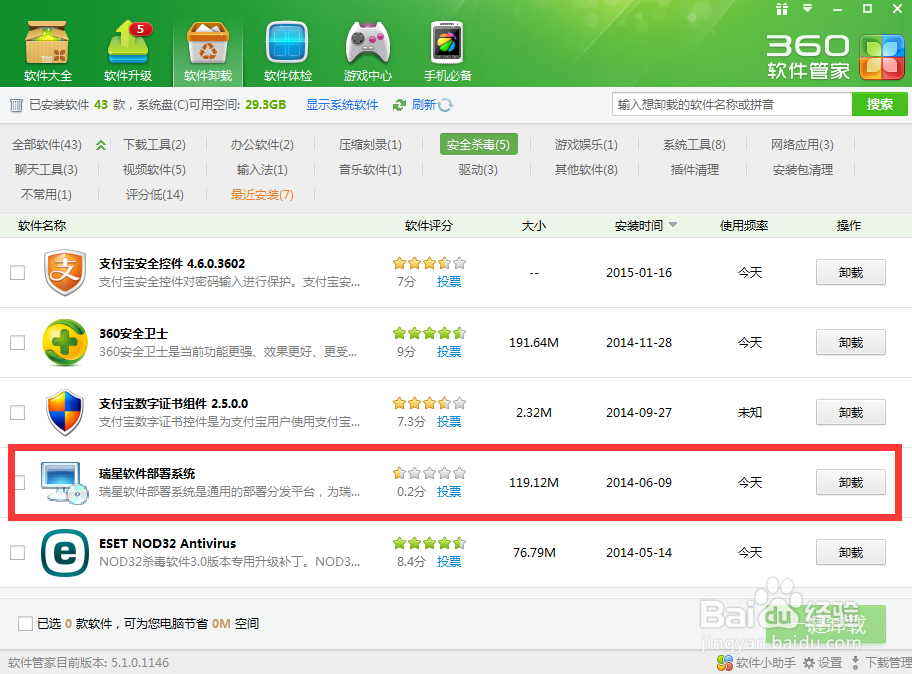Focus the uninstall software search field
The height and width of the screenshot is (674, 912).
[732, 105]
